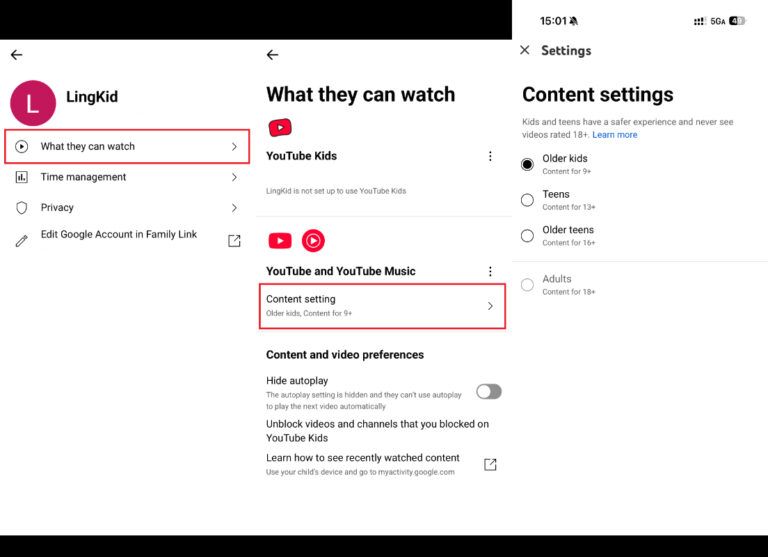This screenshot has width=768, height=557.
Task: Select the Older teens radio button
Action: [x=527, y=236]
